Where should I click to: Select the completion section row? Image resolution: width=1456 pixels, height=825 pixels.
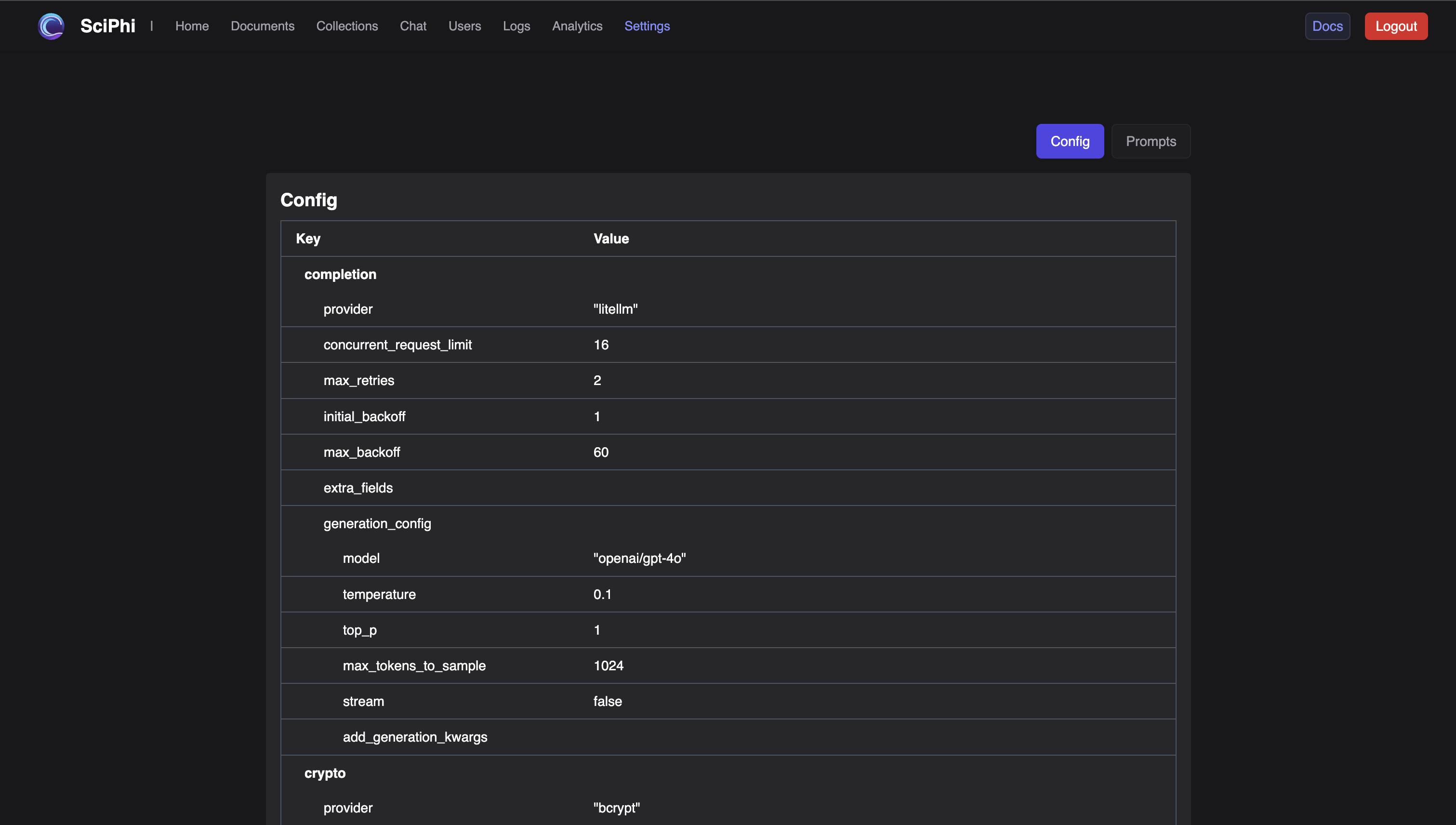(x=728, y=274)
